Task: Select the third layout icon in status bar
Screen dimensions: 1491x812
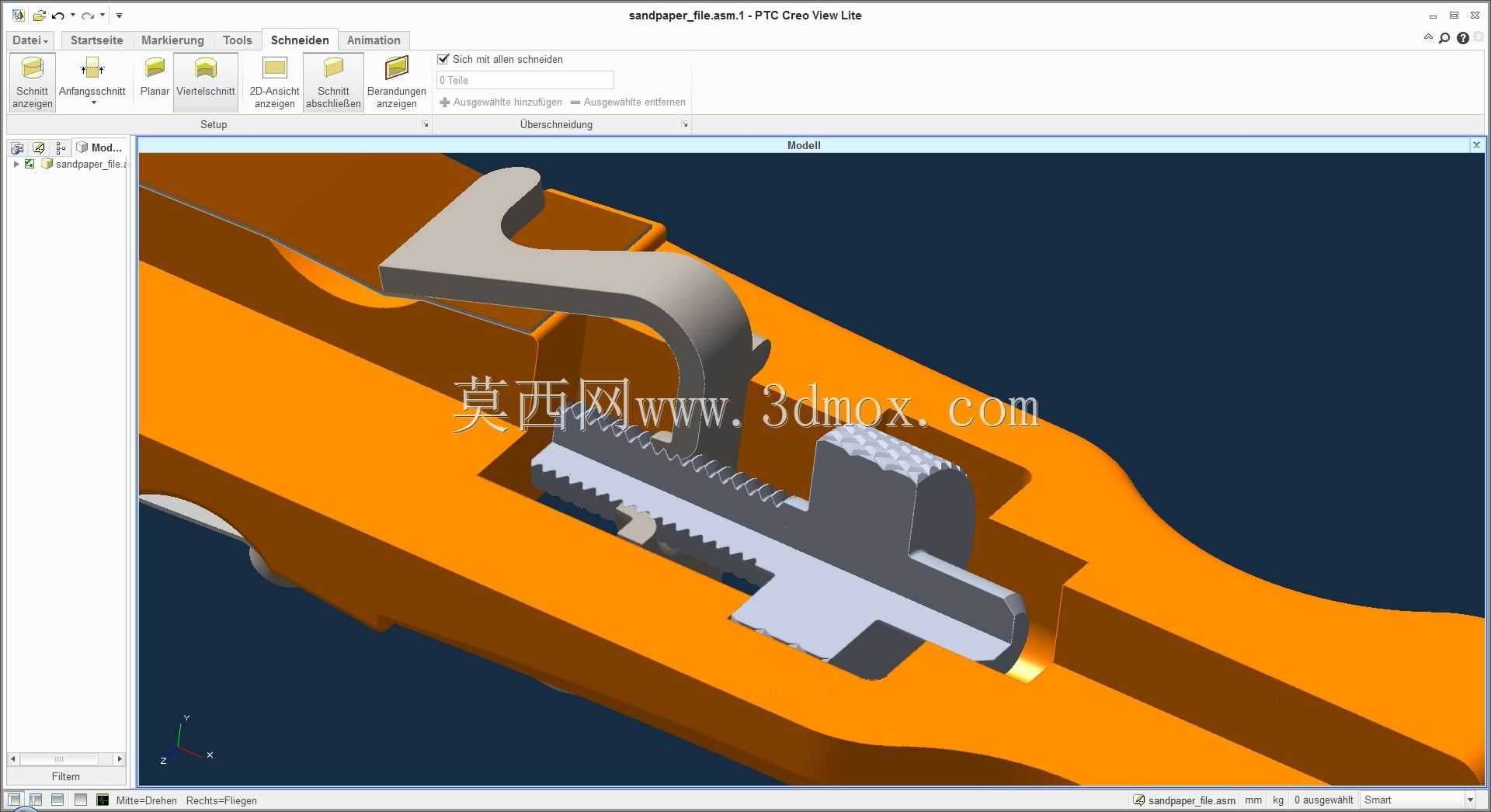Action: (57, 800)
